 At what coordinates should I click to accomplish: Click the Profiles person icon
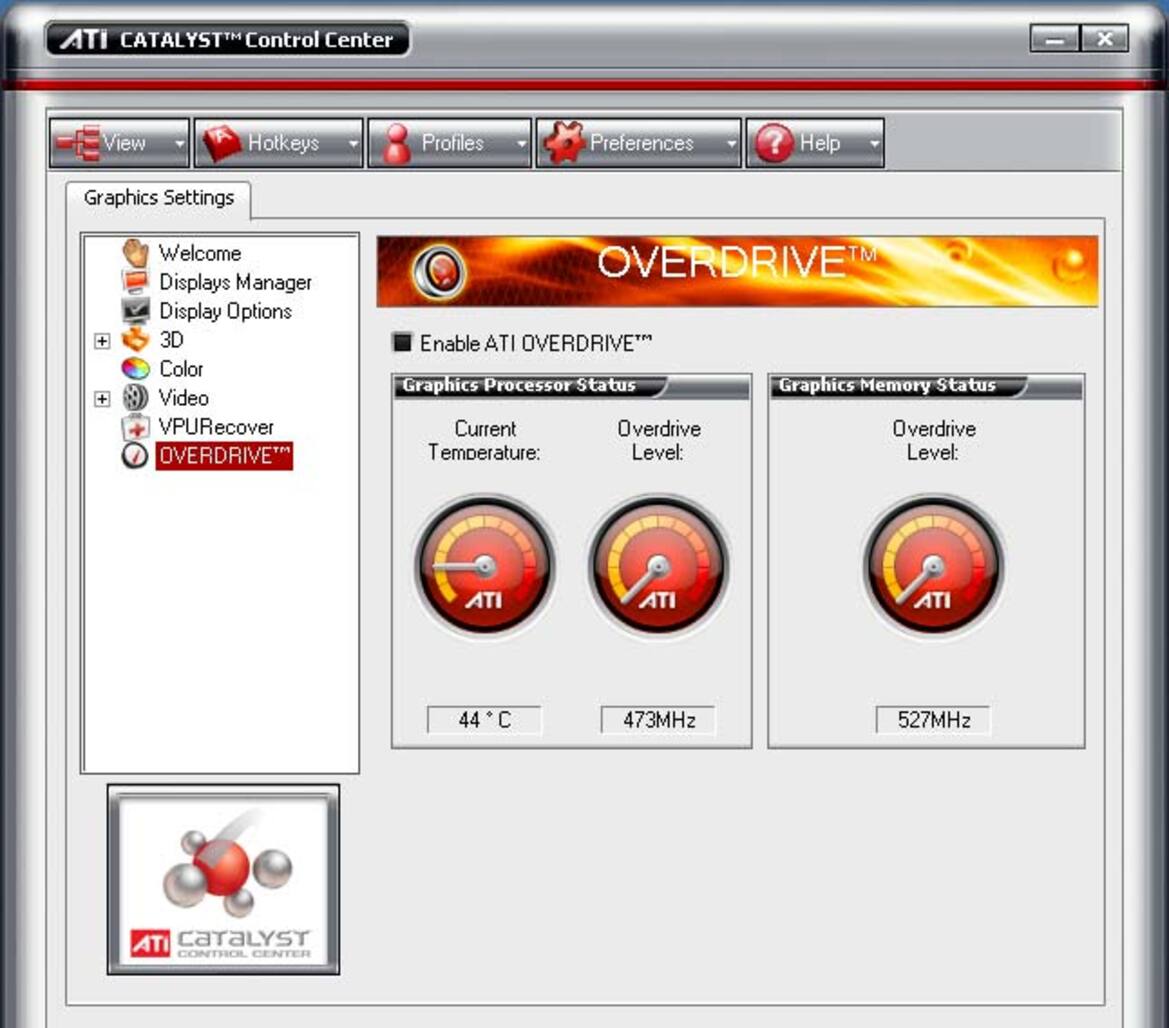[x=397, y=142]
